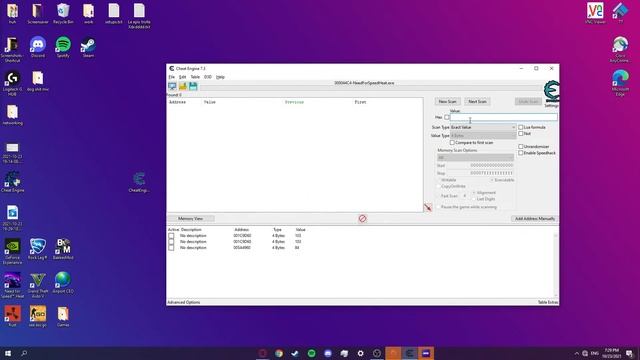640x360 pixels.
Task: Open Spotify from the taskbar
Action: pyautogui.click(x=311, y=353)
